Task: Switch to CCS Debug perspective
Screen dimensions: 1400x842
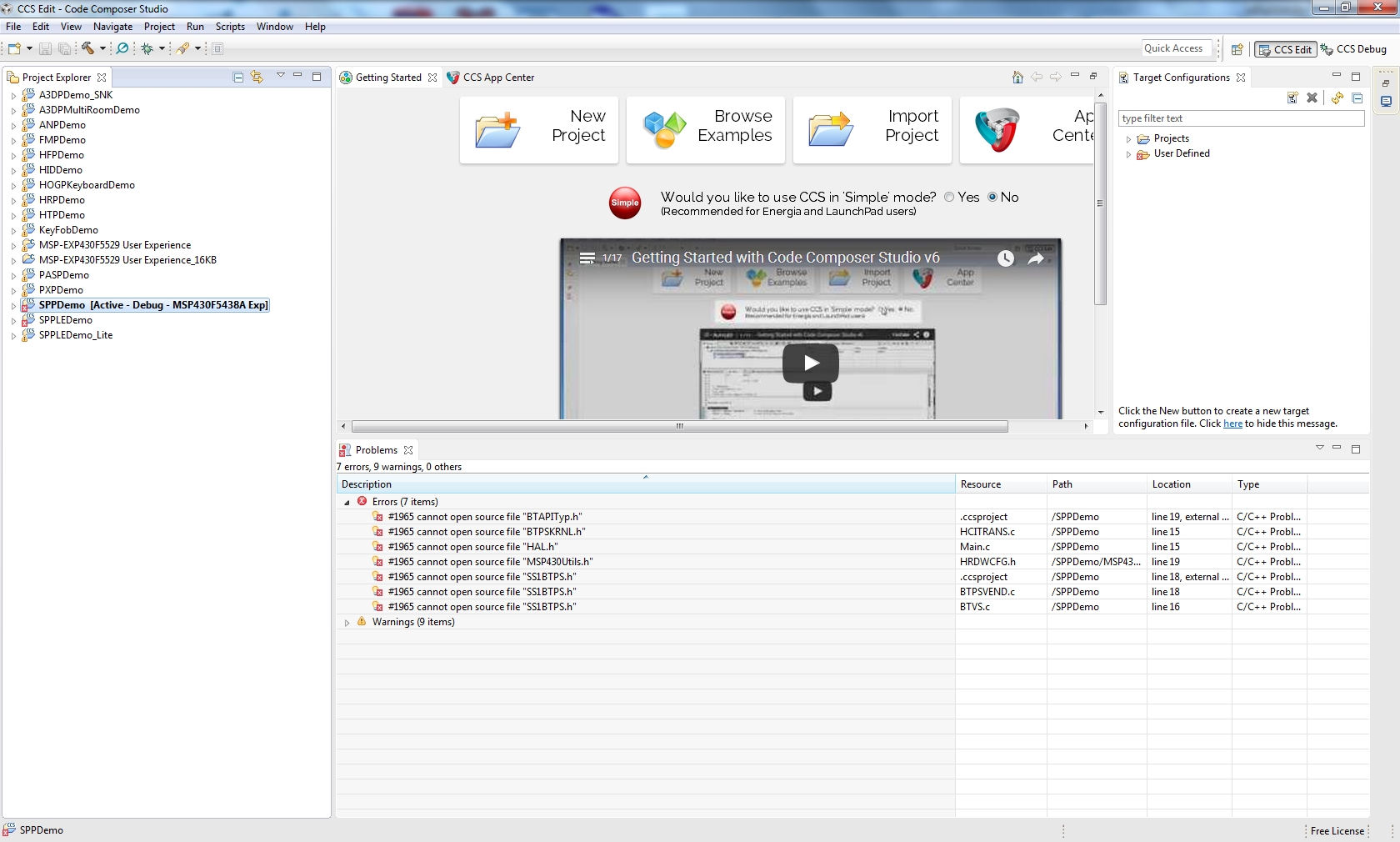Action: coord(1353,49)
